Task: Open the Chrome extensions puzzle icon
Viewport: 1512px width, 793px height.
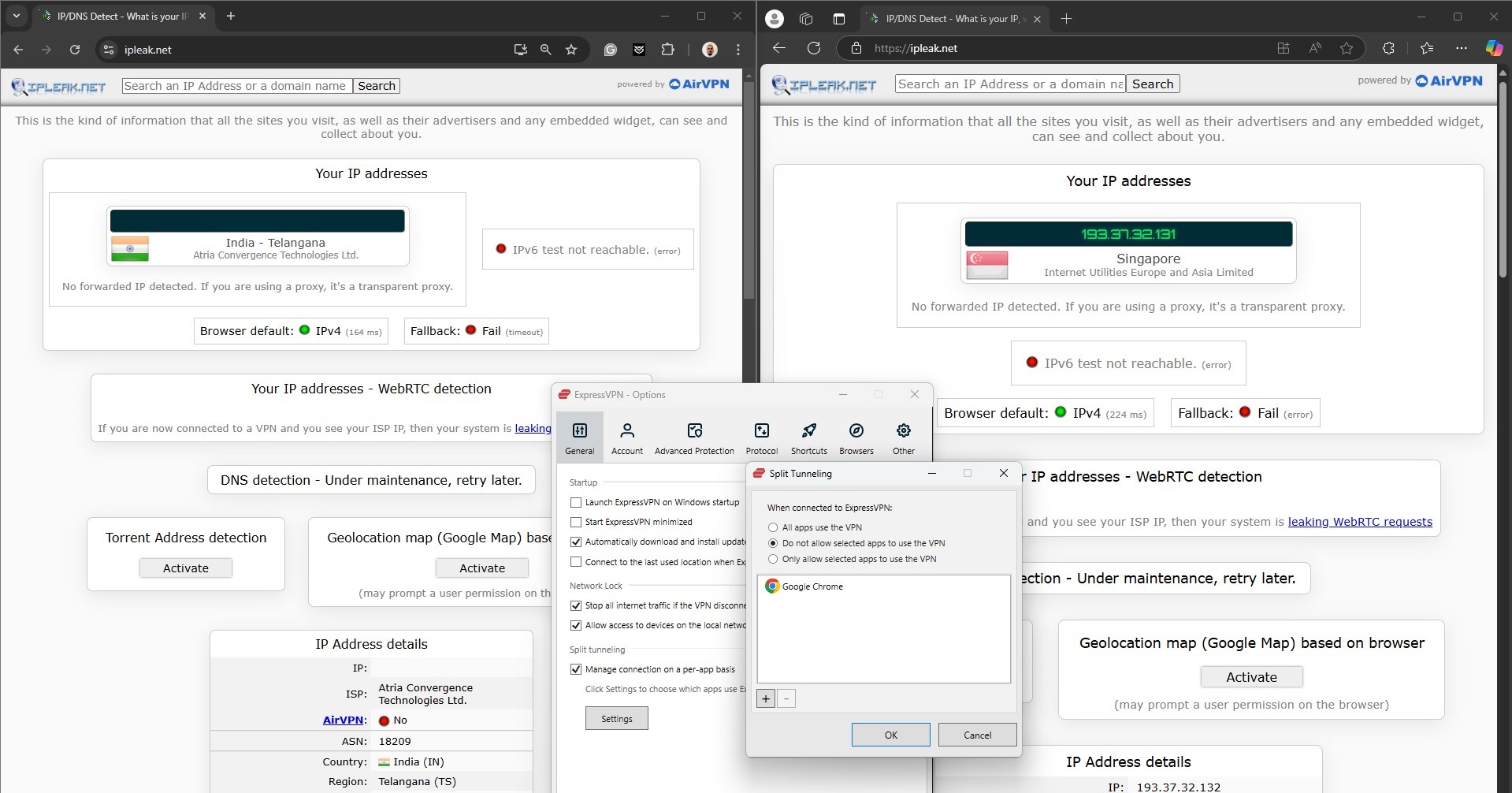Action: point(667,50)
